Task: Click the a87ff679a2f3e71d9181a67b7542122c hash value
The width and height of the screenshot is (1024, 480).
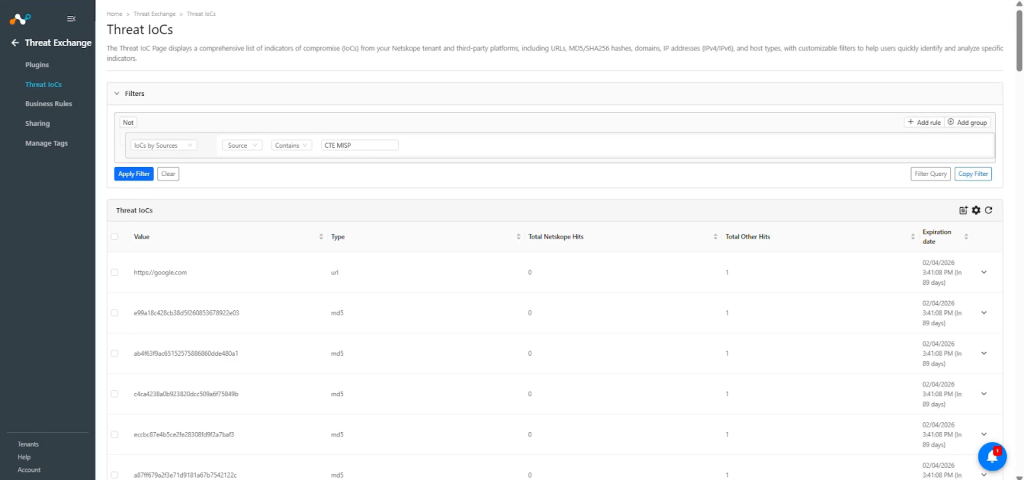Action: click(185, 475)
